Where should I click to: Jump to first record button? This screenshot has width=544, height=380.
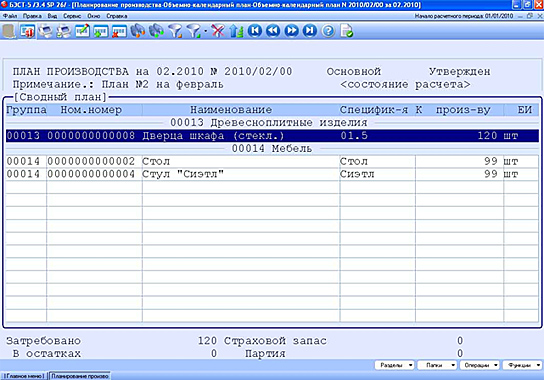coord(255,31)
